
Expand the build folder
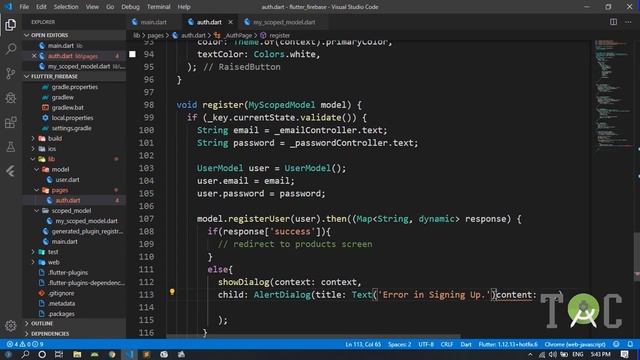(x=33, y=138)
